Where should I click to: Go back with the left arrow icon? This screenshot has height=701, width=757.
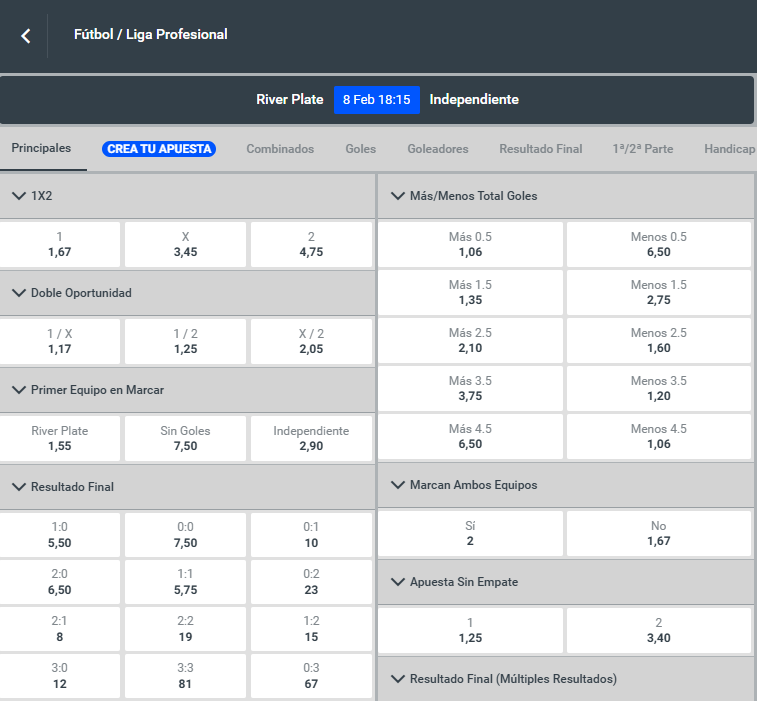pos(26,36)
